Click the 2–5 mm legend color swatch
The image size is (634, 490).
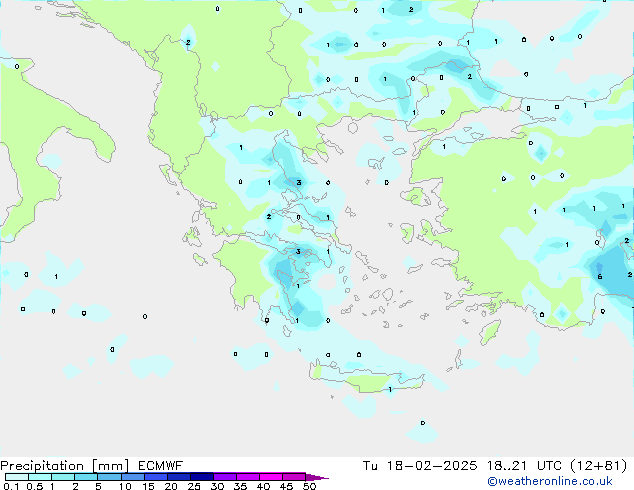coord(86,477)
